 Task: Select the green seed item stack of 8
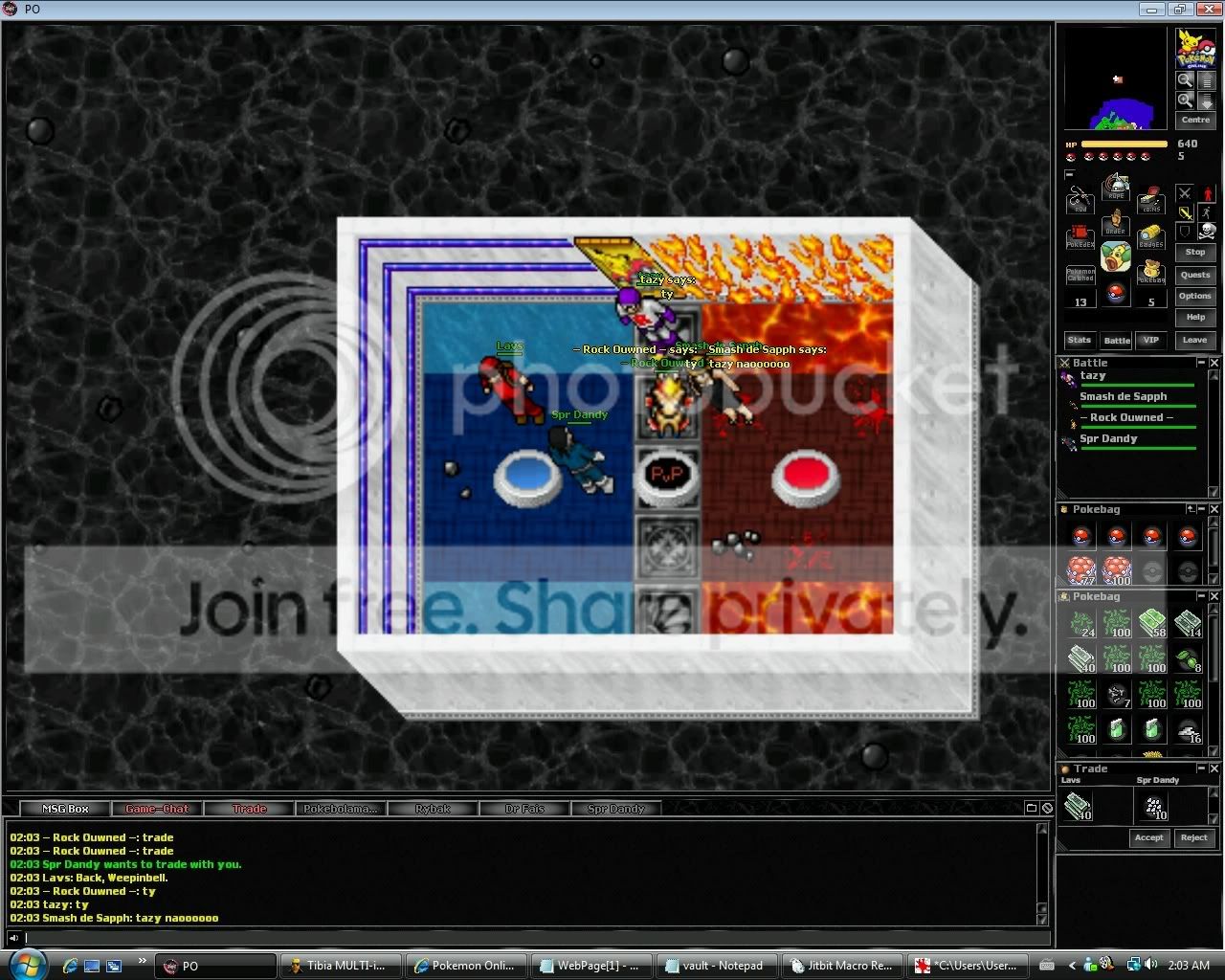click(1188, 659)
